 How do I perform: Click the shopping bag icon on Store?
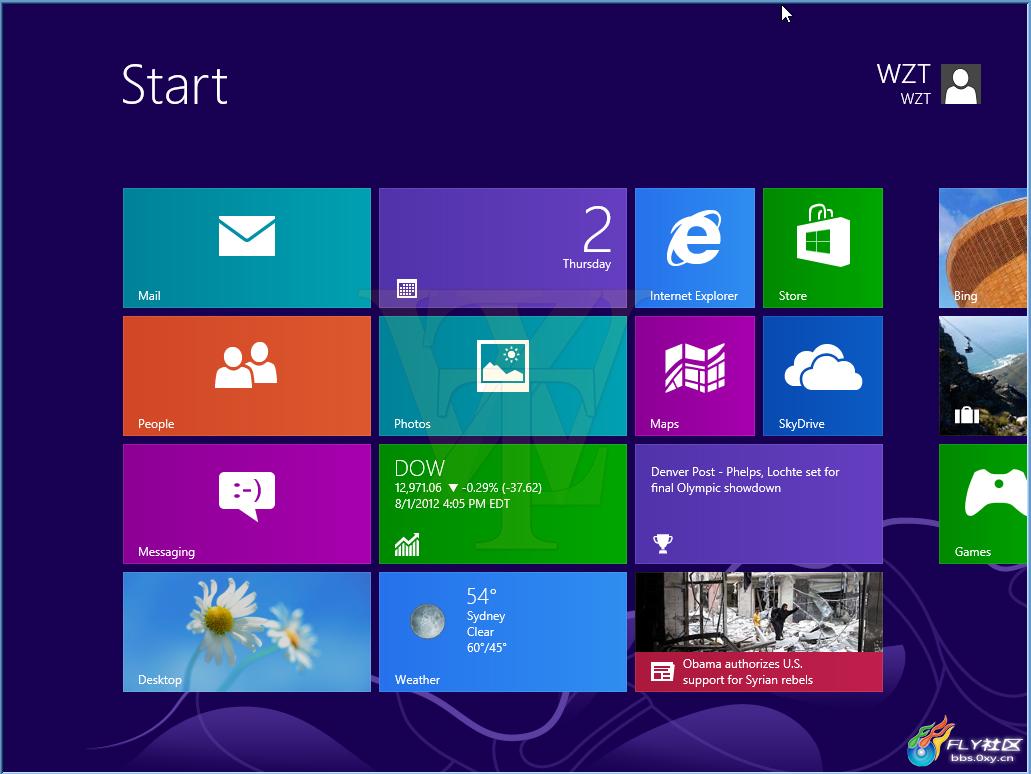coord(823,235)
